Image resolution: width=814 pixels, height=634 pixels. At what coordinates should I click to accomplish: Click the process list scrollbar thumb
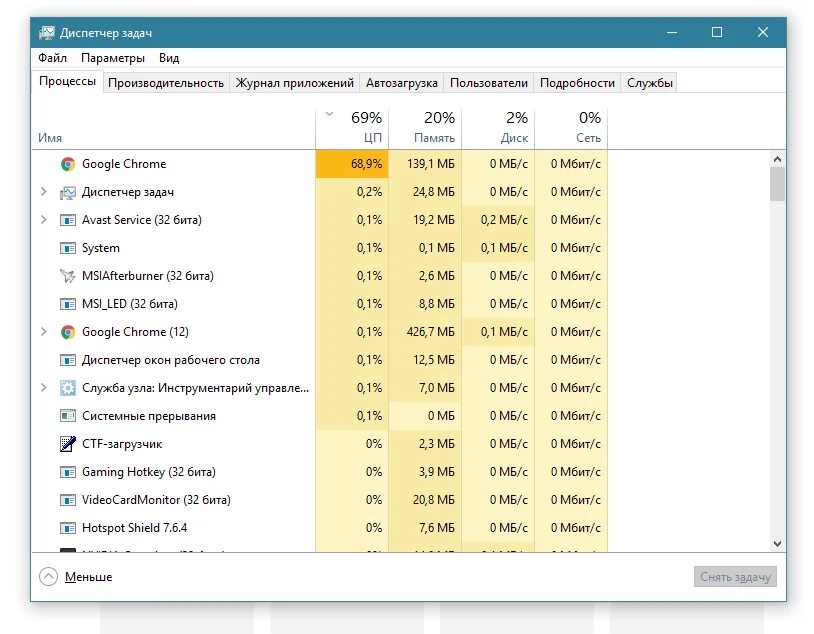point(777,184)
